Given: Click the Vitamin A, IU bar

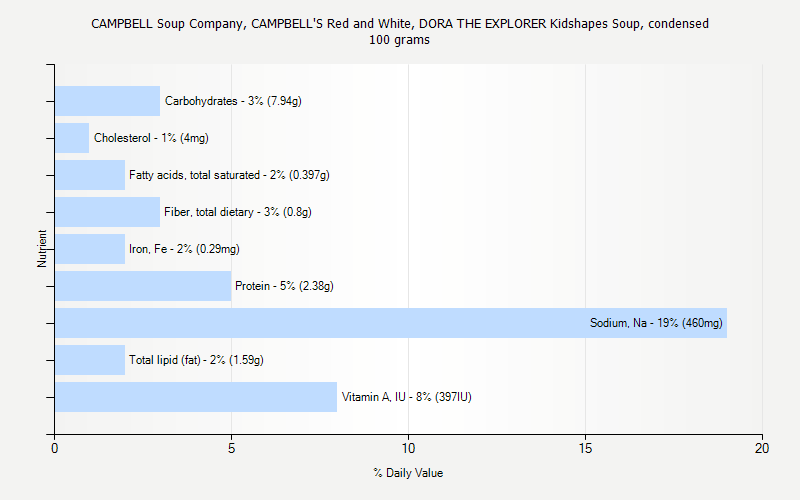Looking at the screenshot, I should click(196, 397).
